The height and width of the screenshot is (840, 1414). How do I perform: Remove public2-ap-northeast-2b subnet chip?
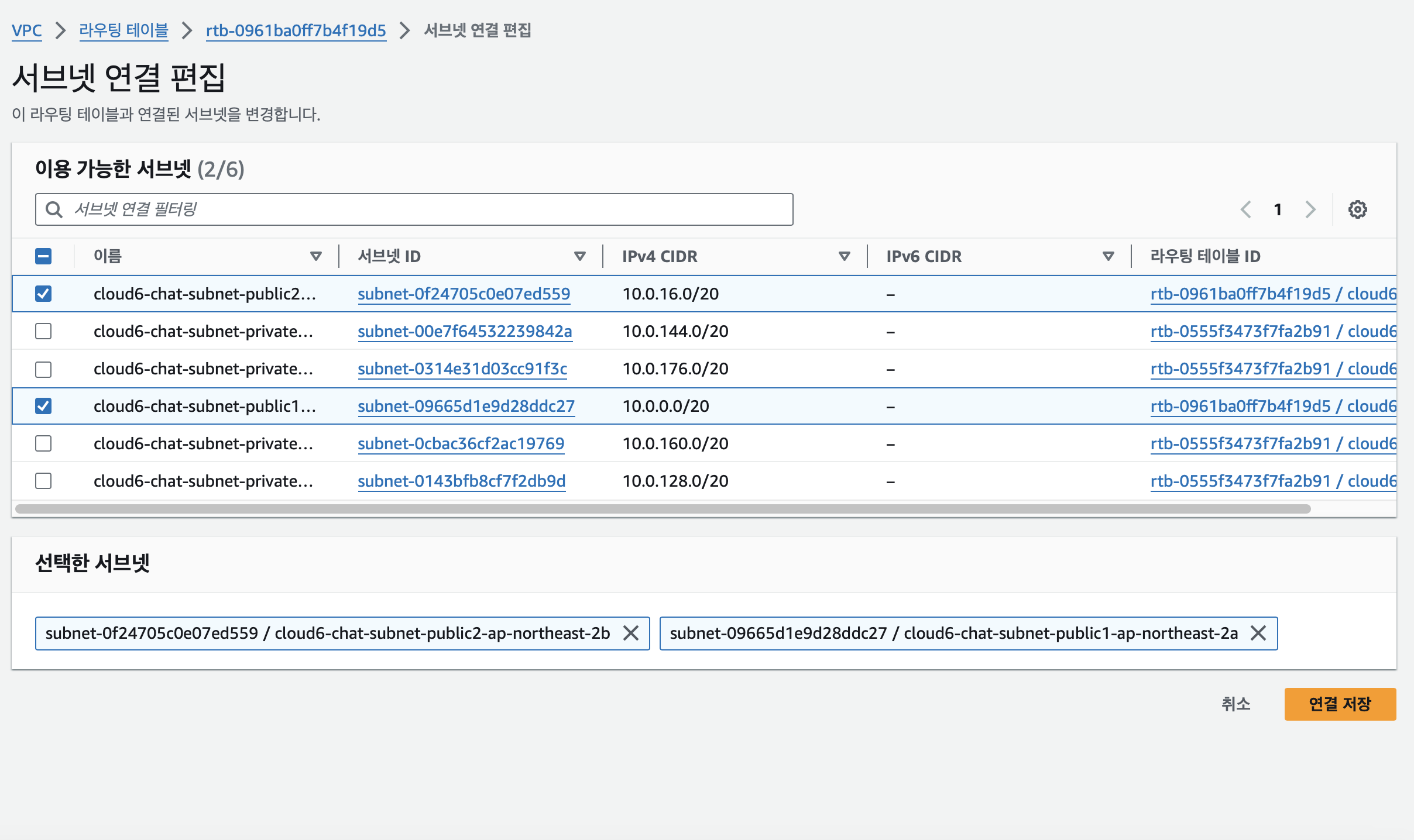click(631, 633)
